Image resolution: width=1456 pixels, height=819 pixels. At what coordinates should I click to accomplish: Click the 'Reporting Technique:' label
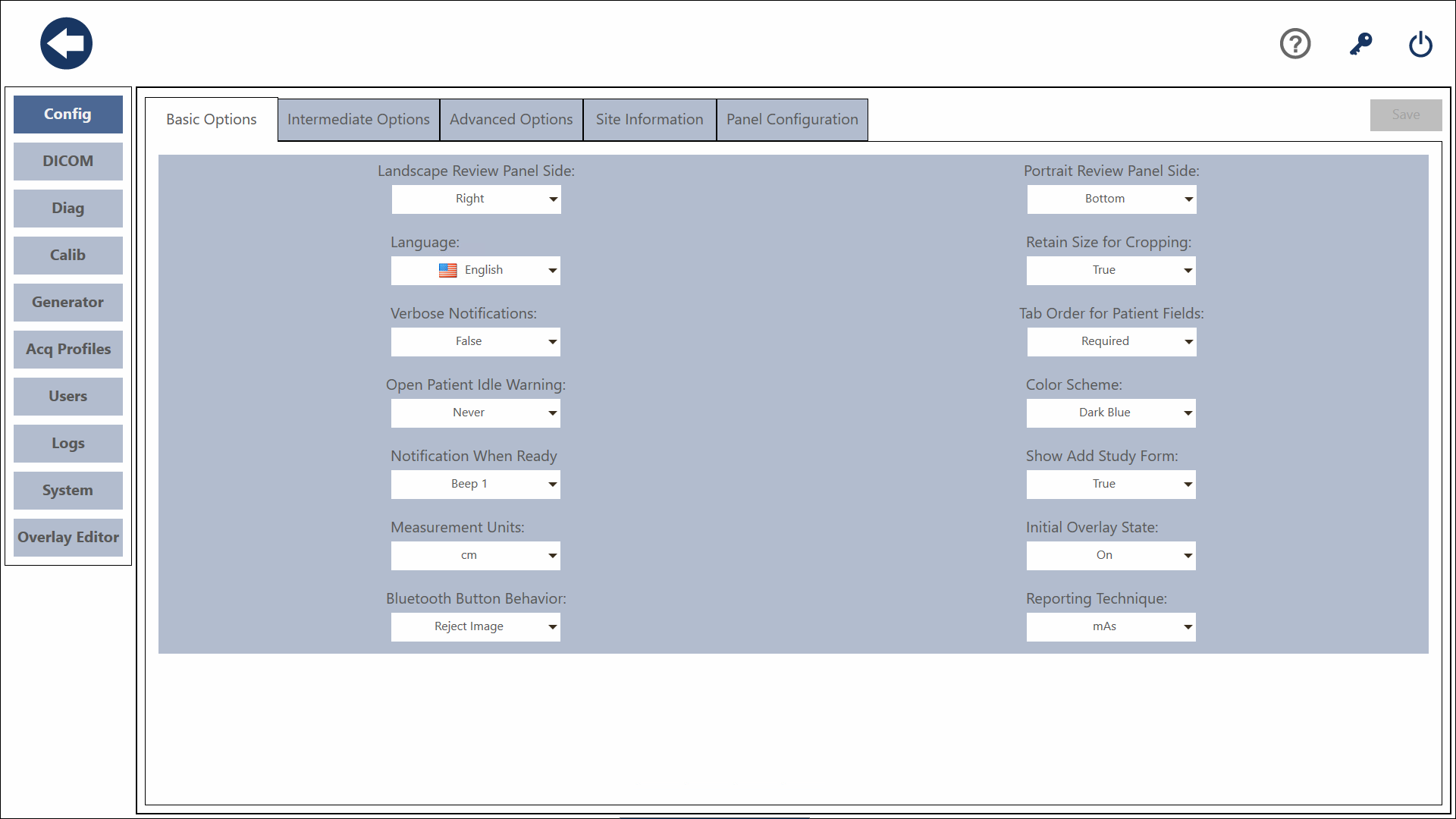point(1097,599)
